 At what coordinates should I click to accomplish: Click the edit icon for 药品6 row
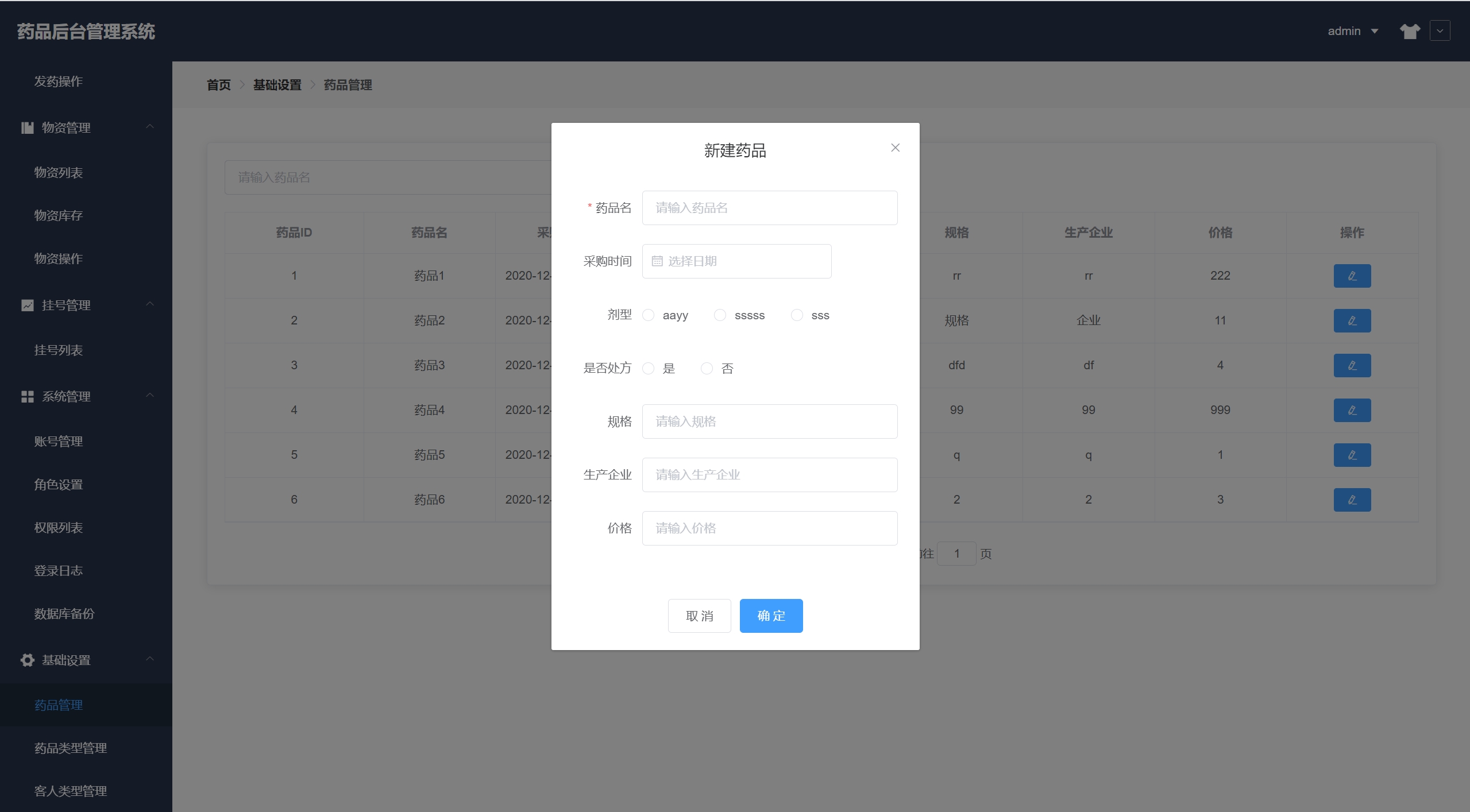point(1352,500)
